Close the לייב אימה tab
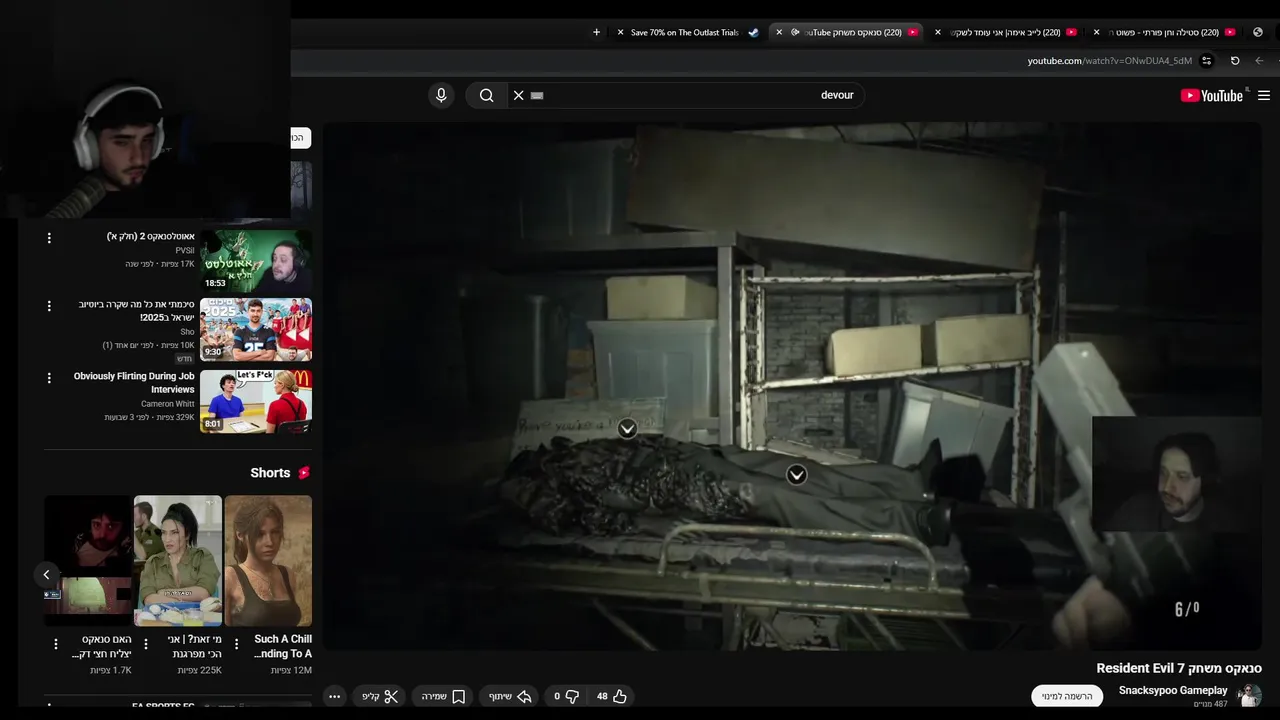 tap(937, 32)
